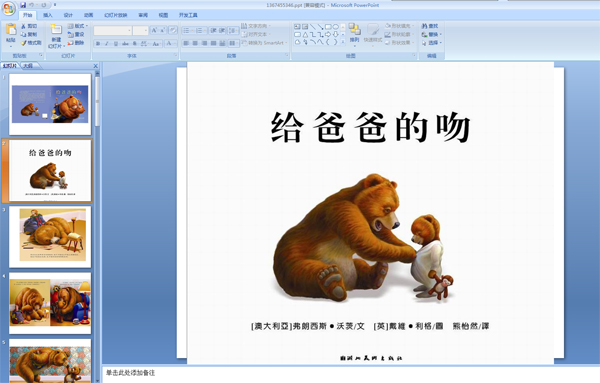The height and width of the screenshot is (383, 600).
Task: Toggle underline formatting
Action: (116, 44)
